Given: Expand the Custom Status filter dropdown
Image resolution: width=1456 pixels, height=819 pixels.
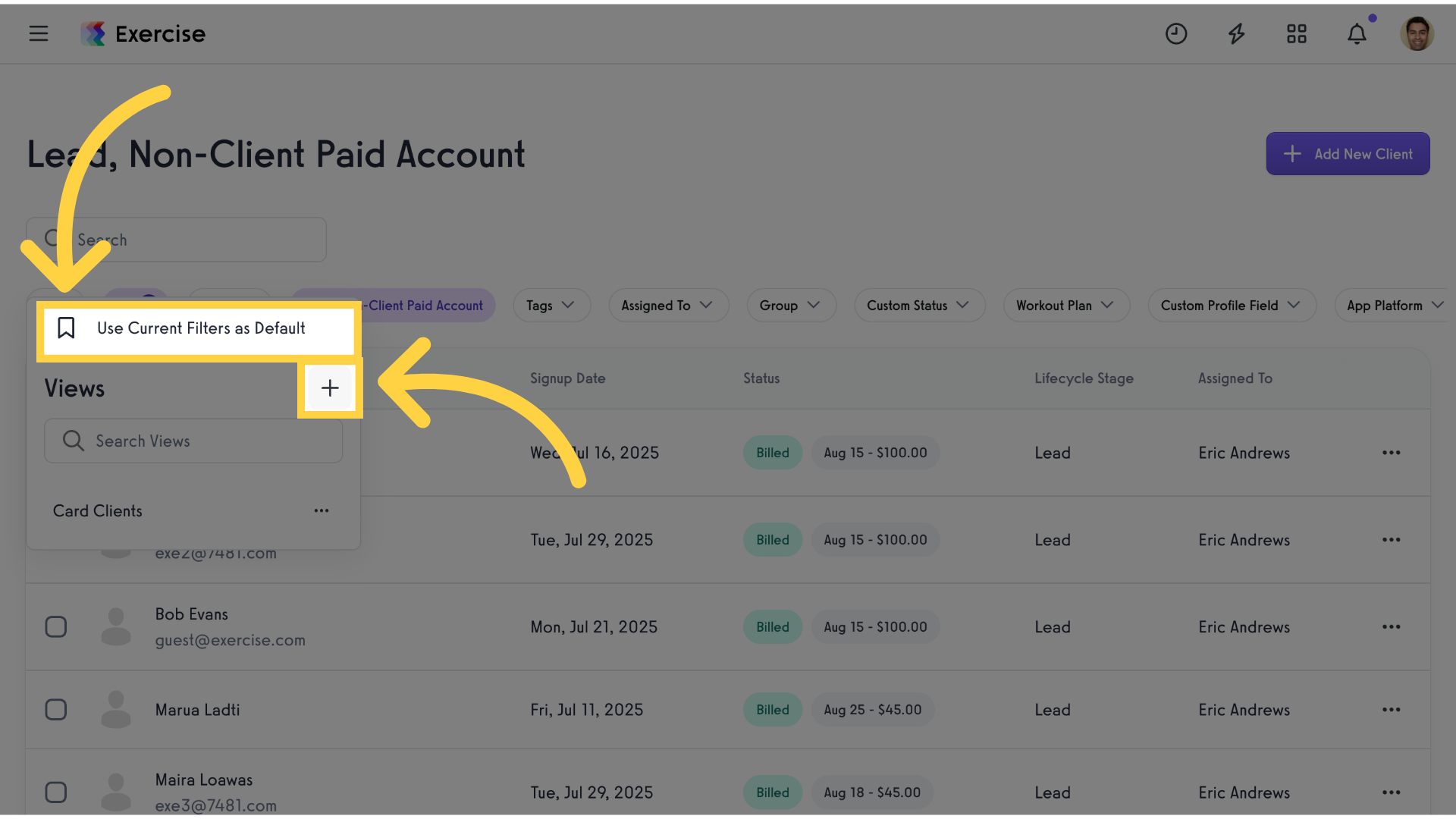Looking at the screenshot, I should coord(919,306).
